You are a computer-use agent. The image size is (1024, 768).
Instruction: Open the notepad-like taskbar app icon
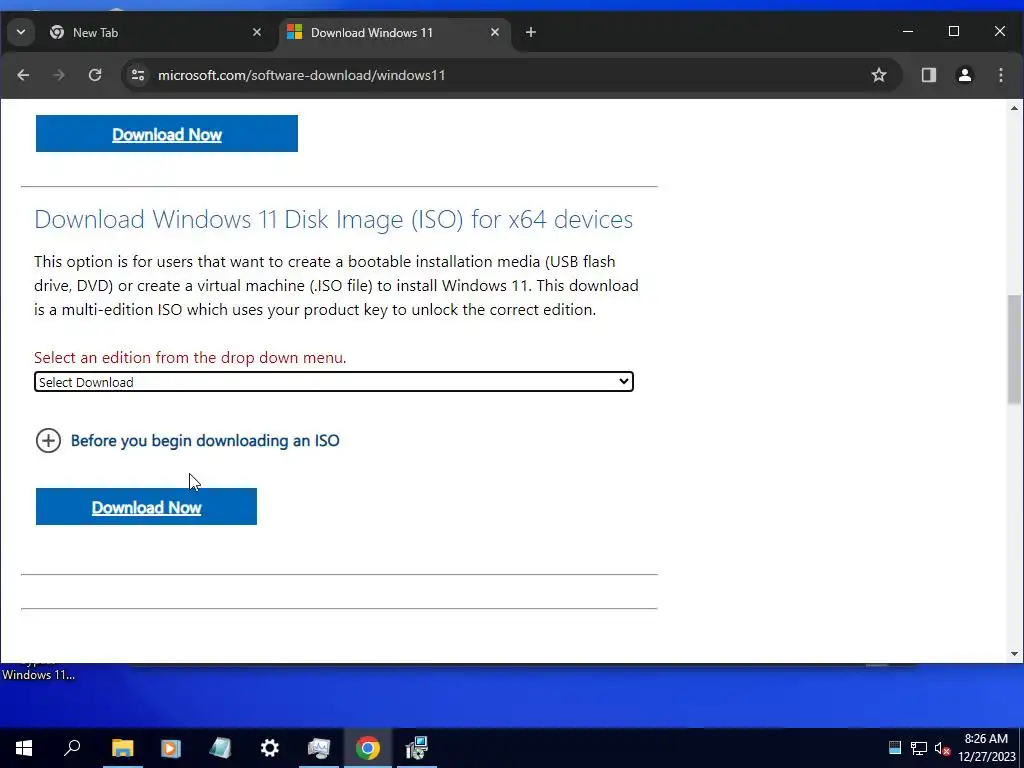click(x=220, y=748)
